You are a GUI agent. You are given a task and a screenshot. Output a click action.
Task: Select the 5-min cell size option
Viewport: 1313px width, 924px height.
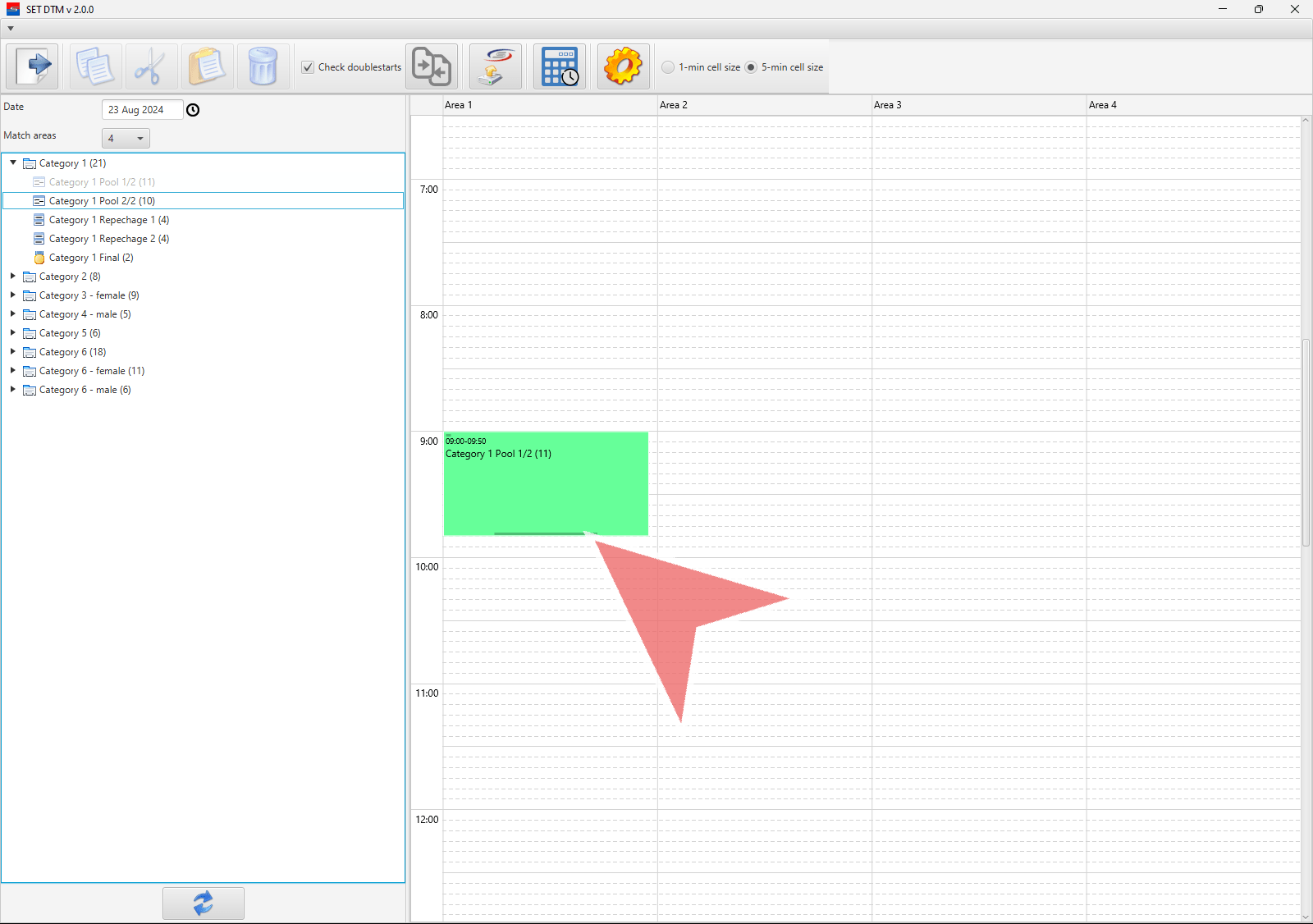tap(751, 67)
